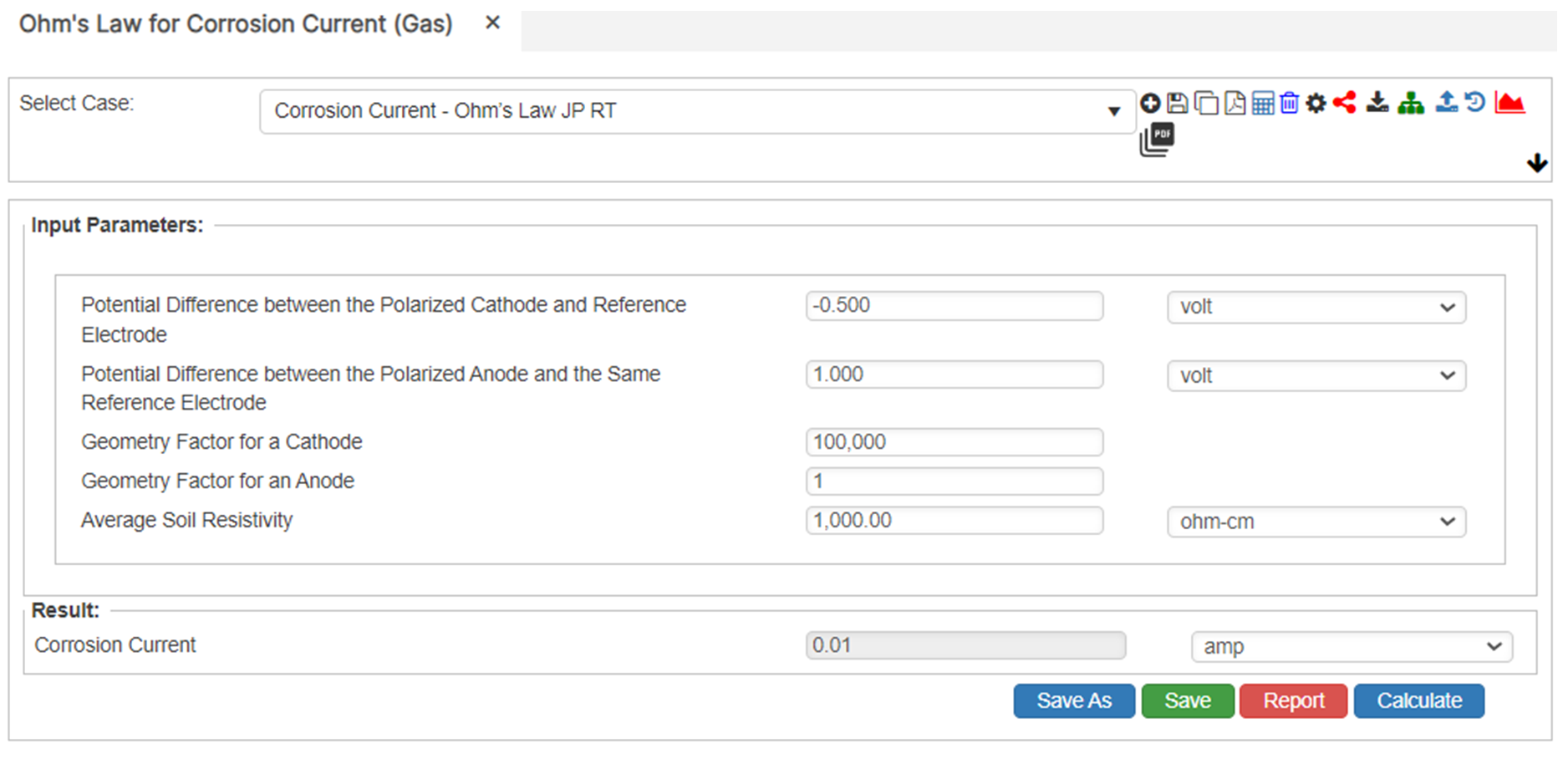The height and width of the screenshot is (759, 1568).
Task: Collapse the panel with the black down arrow
Action: pos(1536,163)
